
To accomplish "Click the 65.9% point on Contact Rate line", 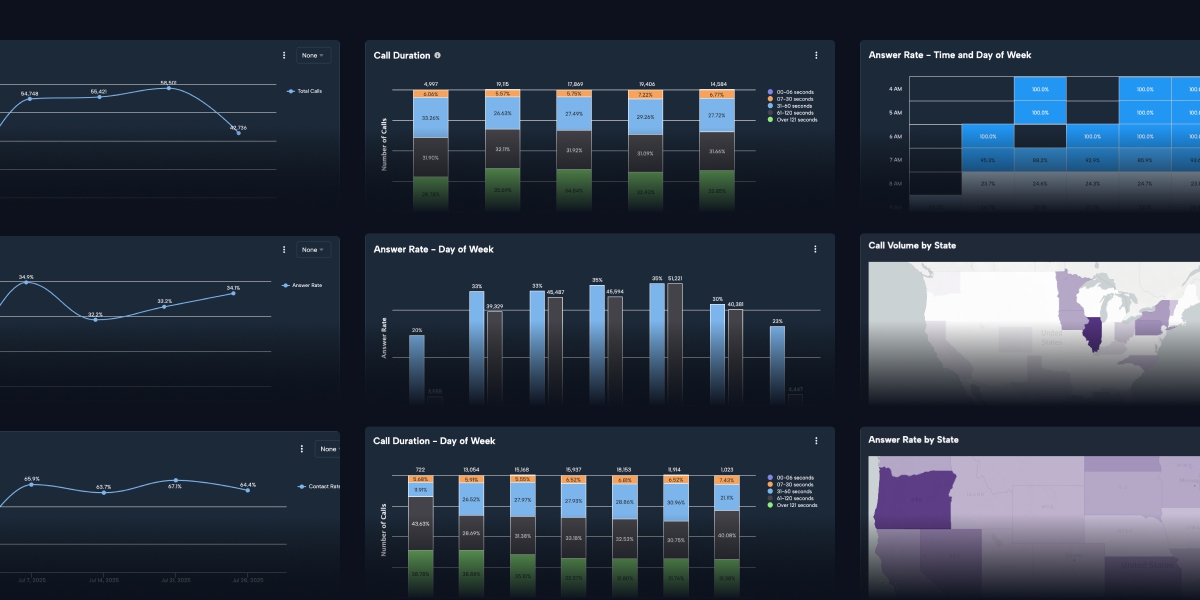I will (x=32, y=485).
